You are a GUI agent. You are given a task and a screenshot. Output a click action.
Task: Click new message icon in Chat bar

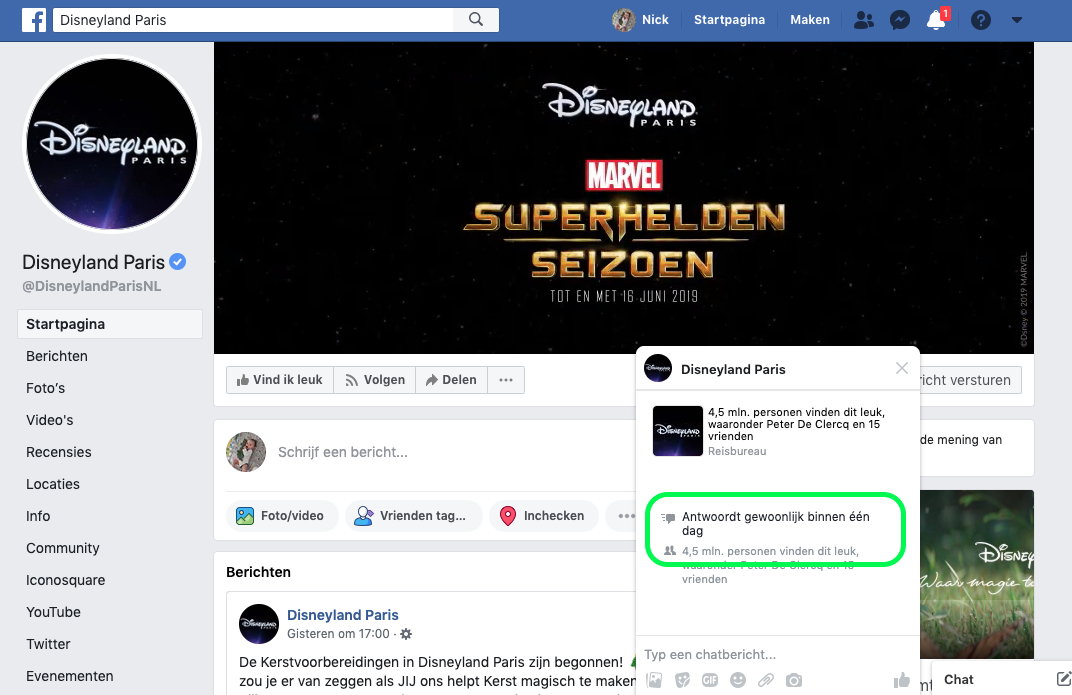click(1063, 679)
